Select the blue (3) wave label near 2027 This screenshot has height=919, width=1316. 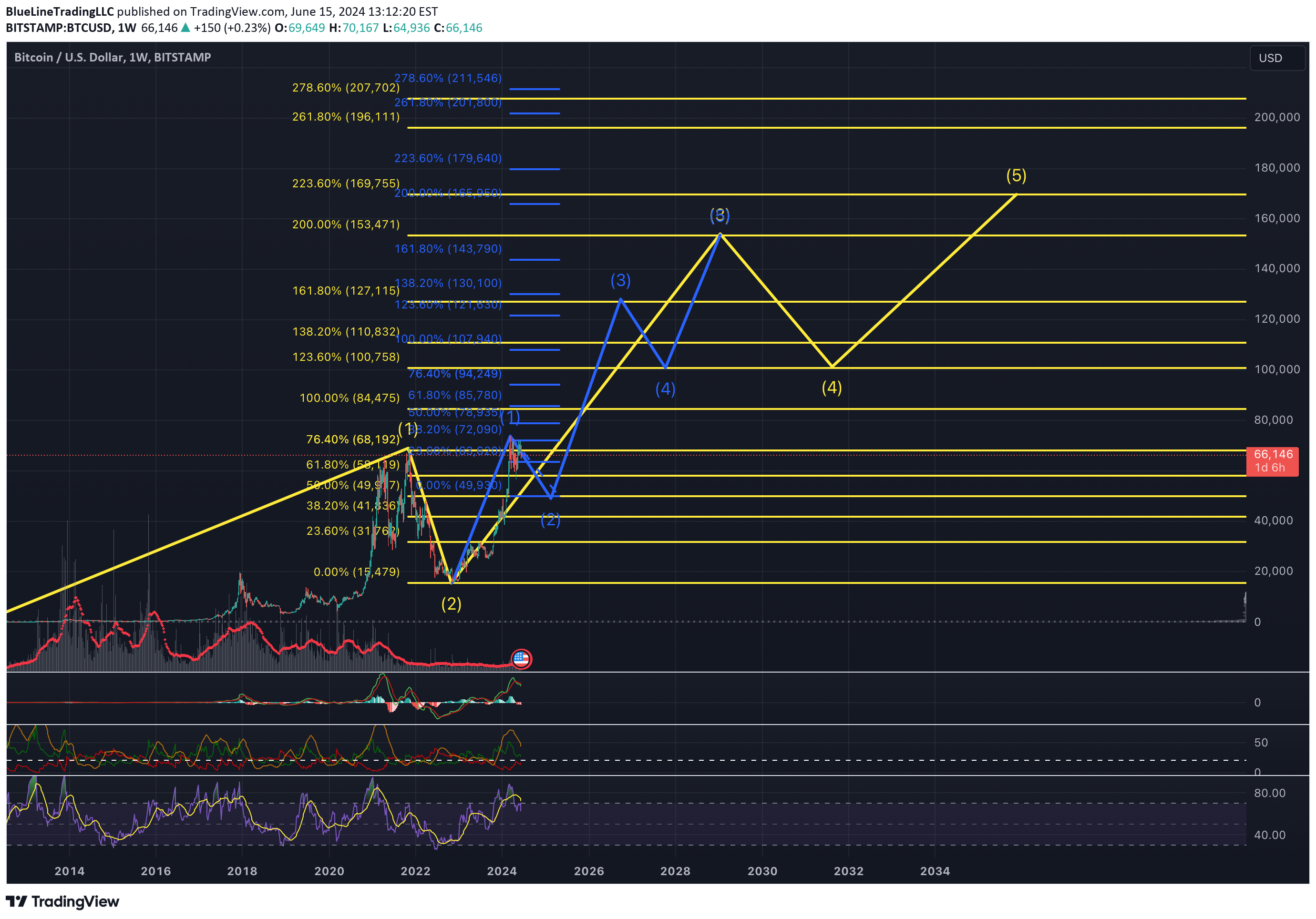pos(620,280)
